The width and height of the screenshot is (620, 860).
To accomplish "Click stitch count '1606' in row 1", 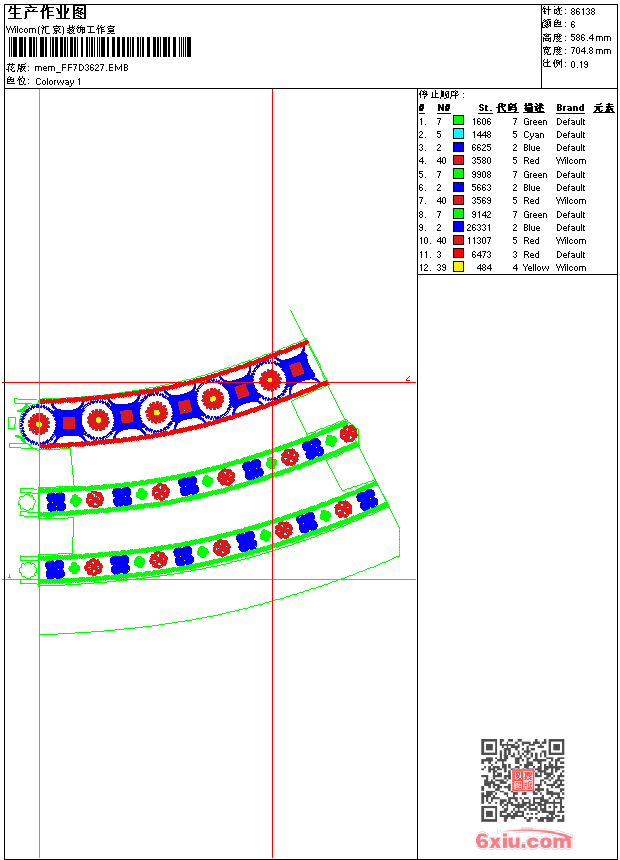I will click(482, 122).
